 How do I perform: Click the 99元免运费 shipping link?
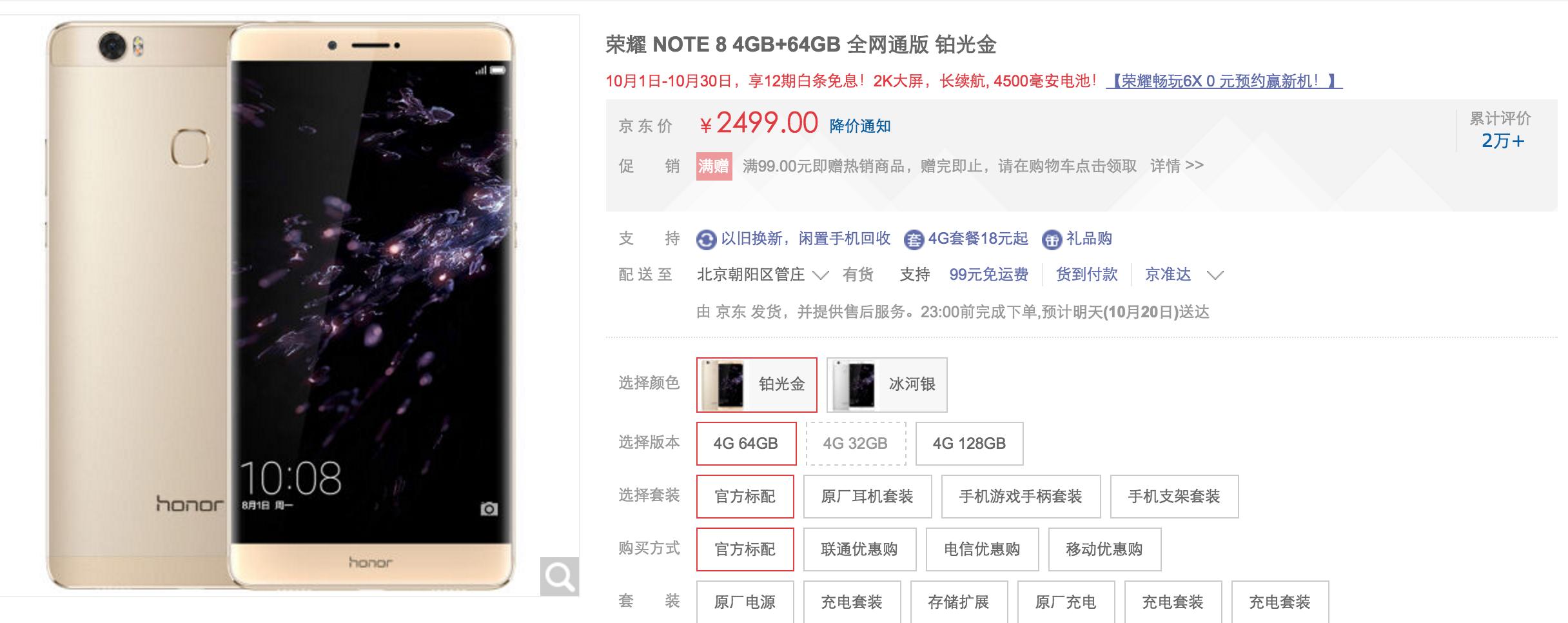coord(988,275)
